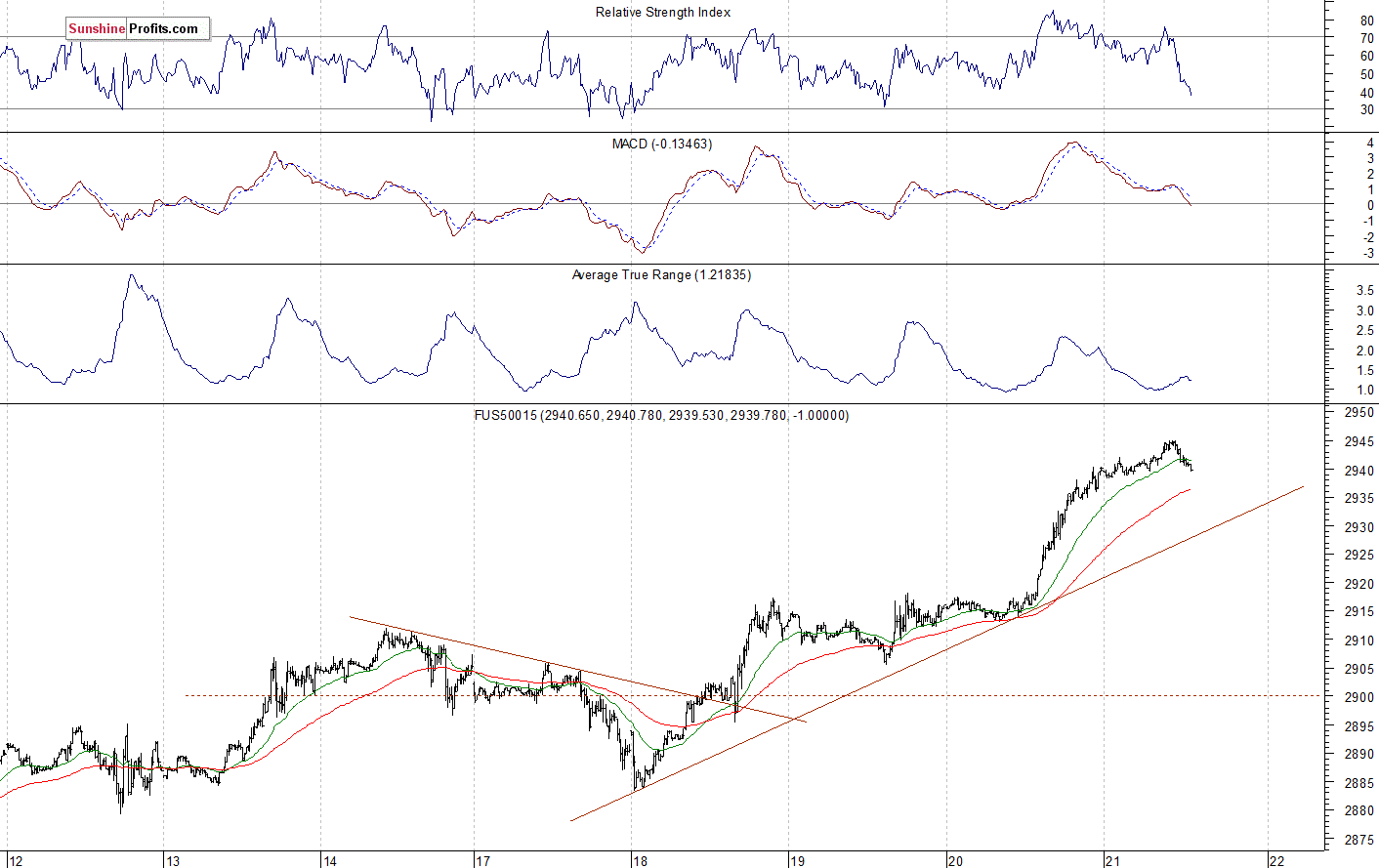1379x868 pixels.
Task: Click the ATR 1.0 axis label
Action: click(1364, 390)
